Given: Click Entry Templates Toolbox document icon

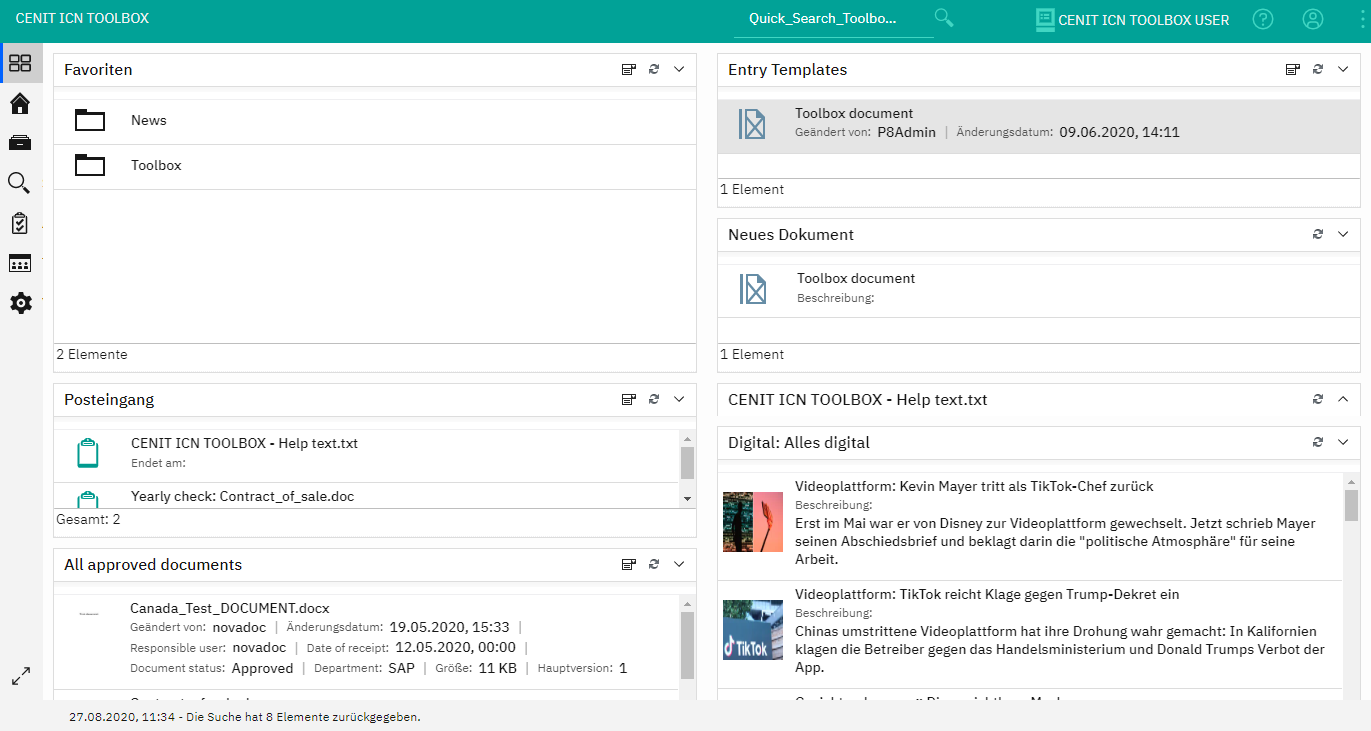Looking at the screenshot, I should (x=752, y=124).
